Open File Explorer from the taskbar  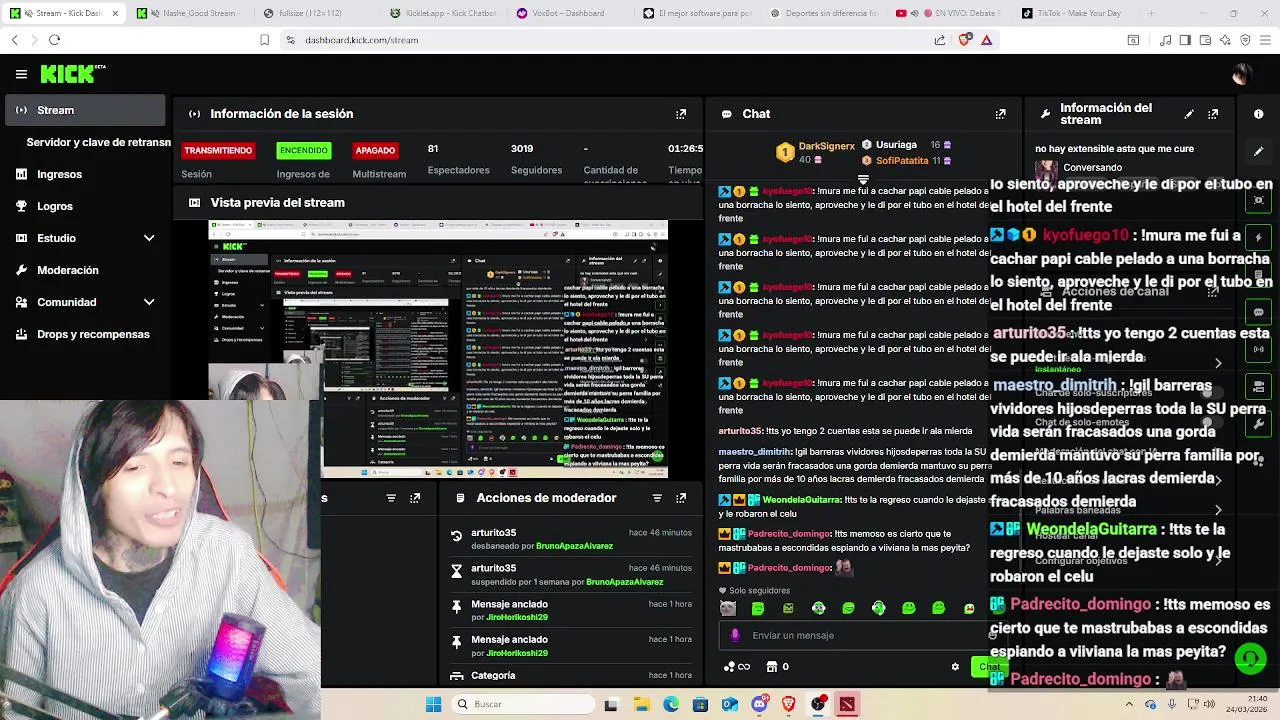(x=641, y=704)
